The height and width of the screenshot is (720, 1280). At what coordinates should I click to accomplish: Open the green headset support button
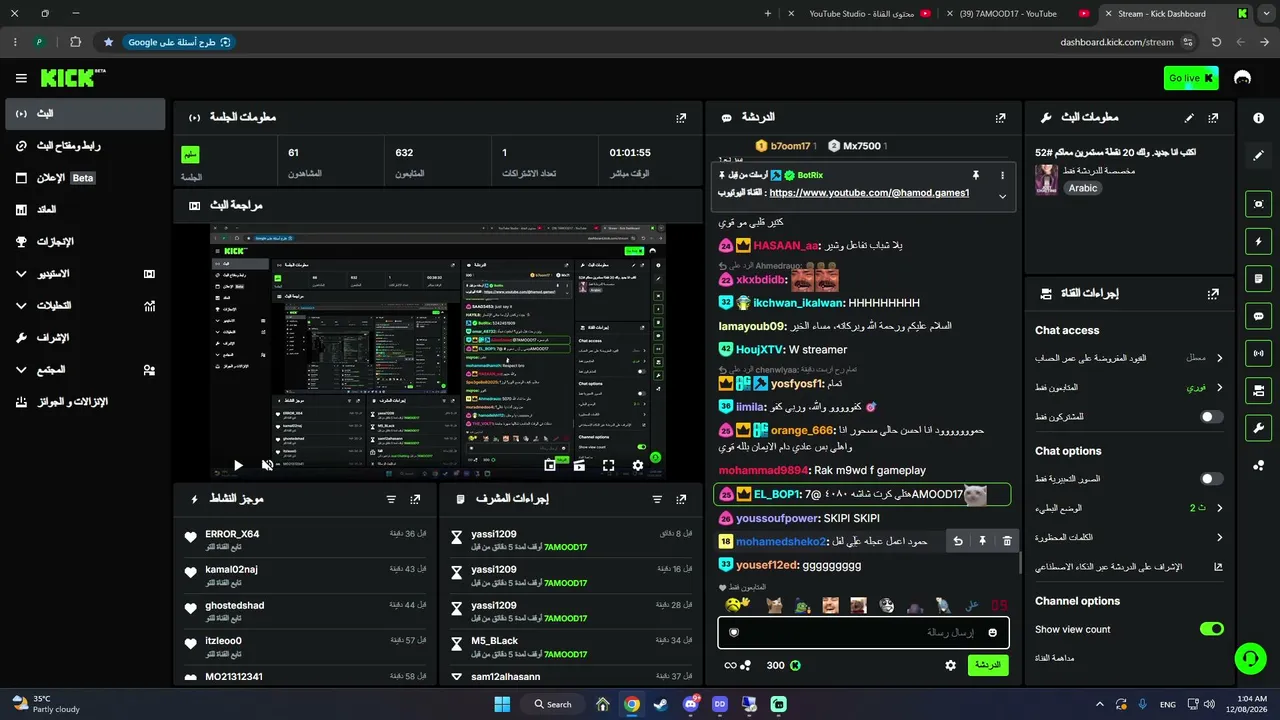pos(1250,657)
